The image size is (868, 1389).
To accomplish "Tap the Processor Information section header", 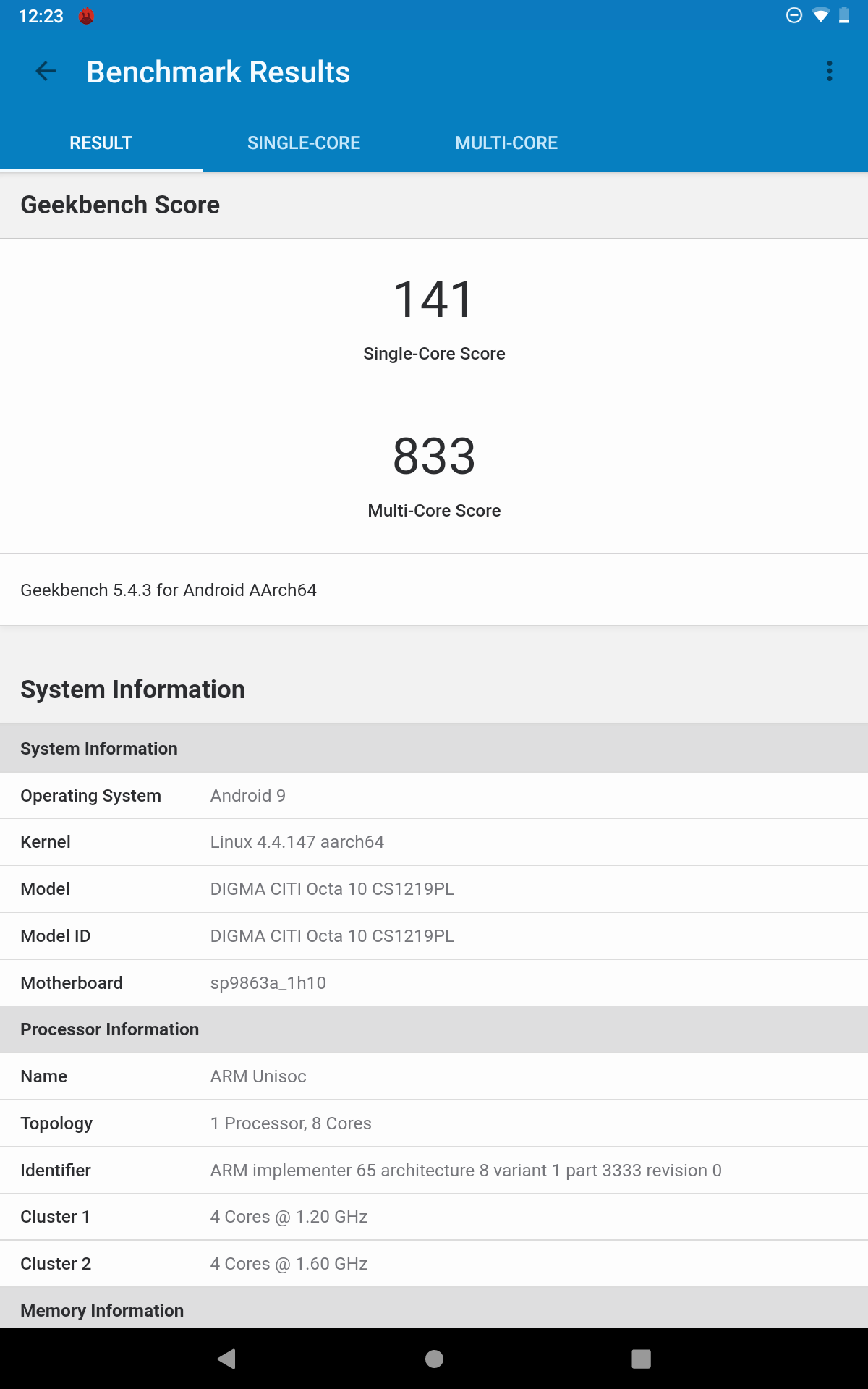I will click(434, 1029).
